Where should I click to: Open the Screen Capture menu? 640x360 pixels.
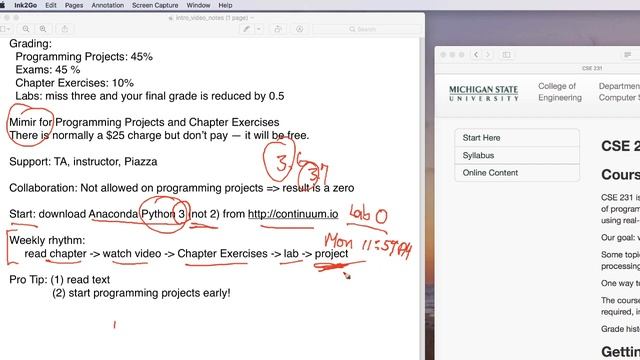pyautogui.click(x=155, y=5)
